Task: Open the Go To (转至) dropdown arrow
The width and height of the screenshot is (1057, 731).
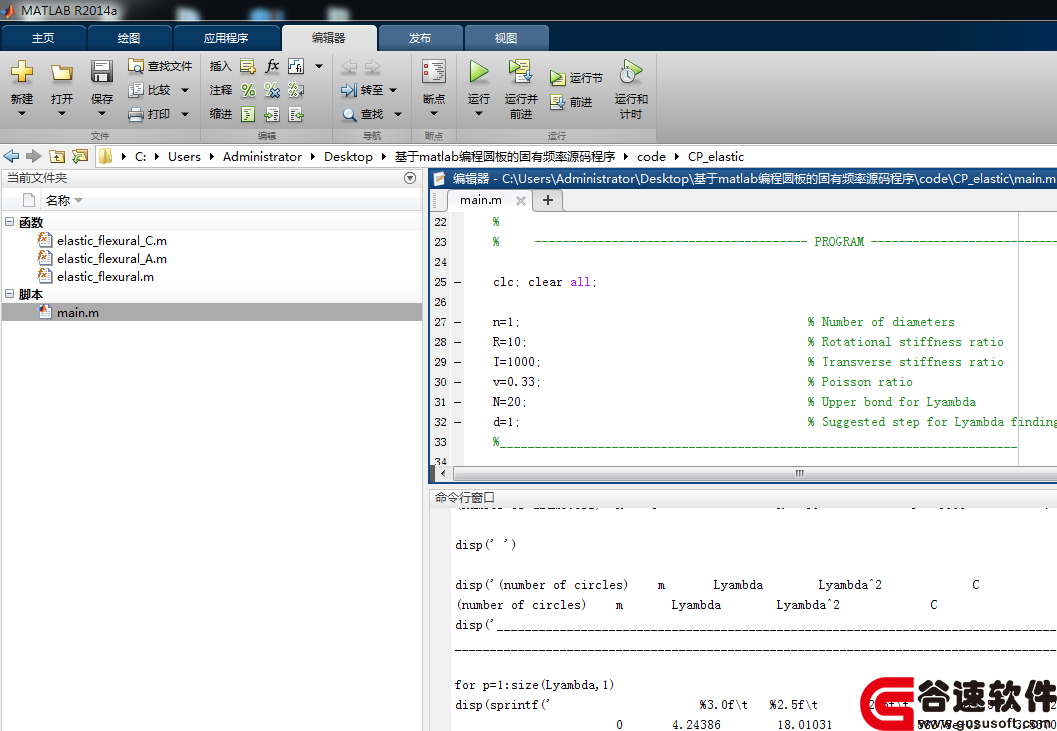Action: click(393, 90)
